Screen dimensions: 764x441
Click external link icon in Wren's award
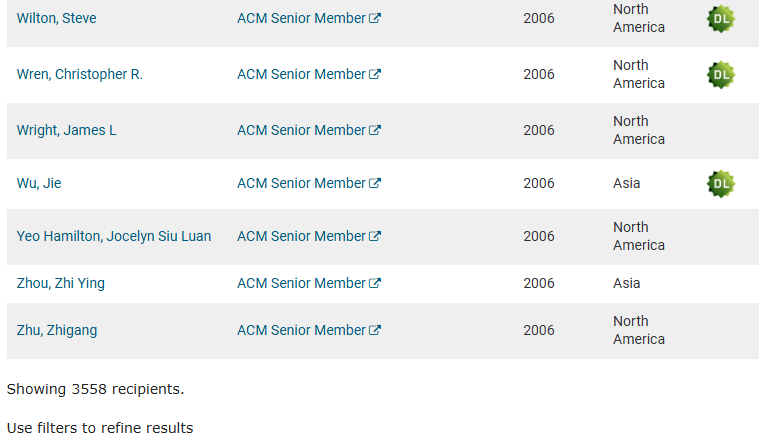[375, 74]
